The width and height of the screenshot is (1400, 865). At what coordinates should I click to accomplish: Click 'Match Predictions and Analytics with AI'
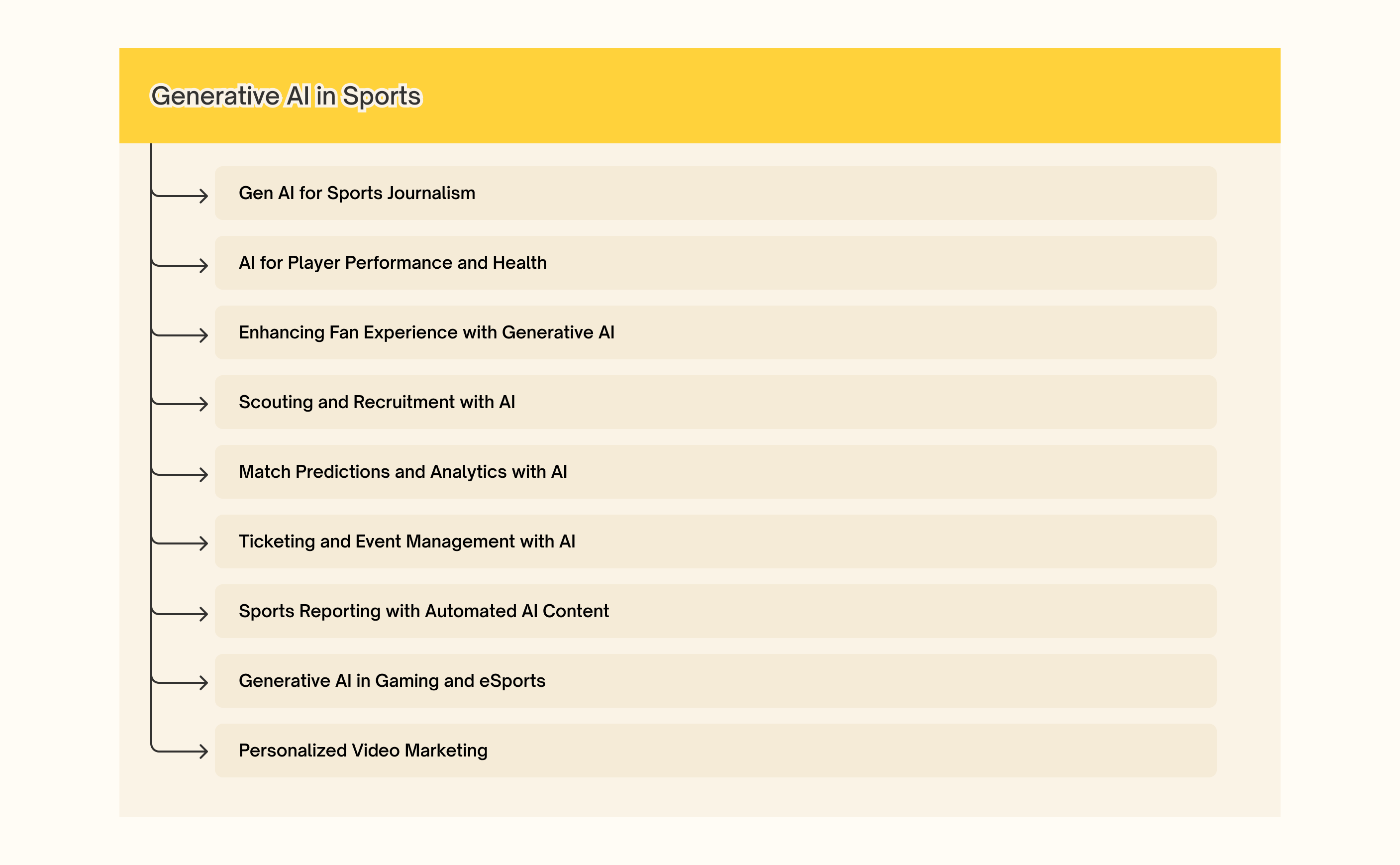pyautogui.click(x=715, y=472)
